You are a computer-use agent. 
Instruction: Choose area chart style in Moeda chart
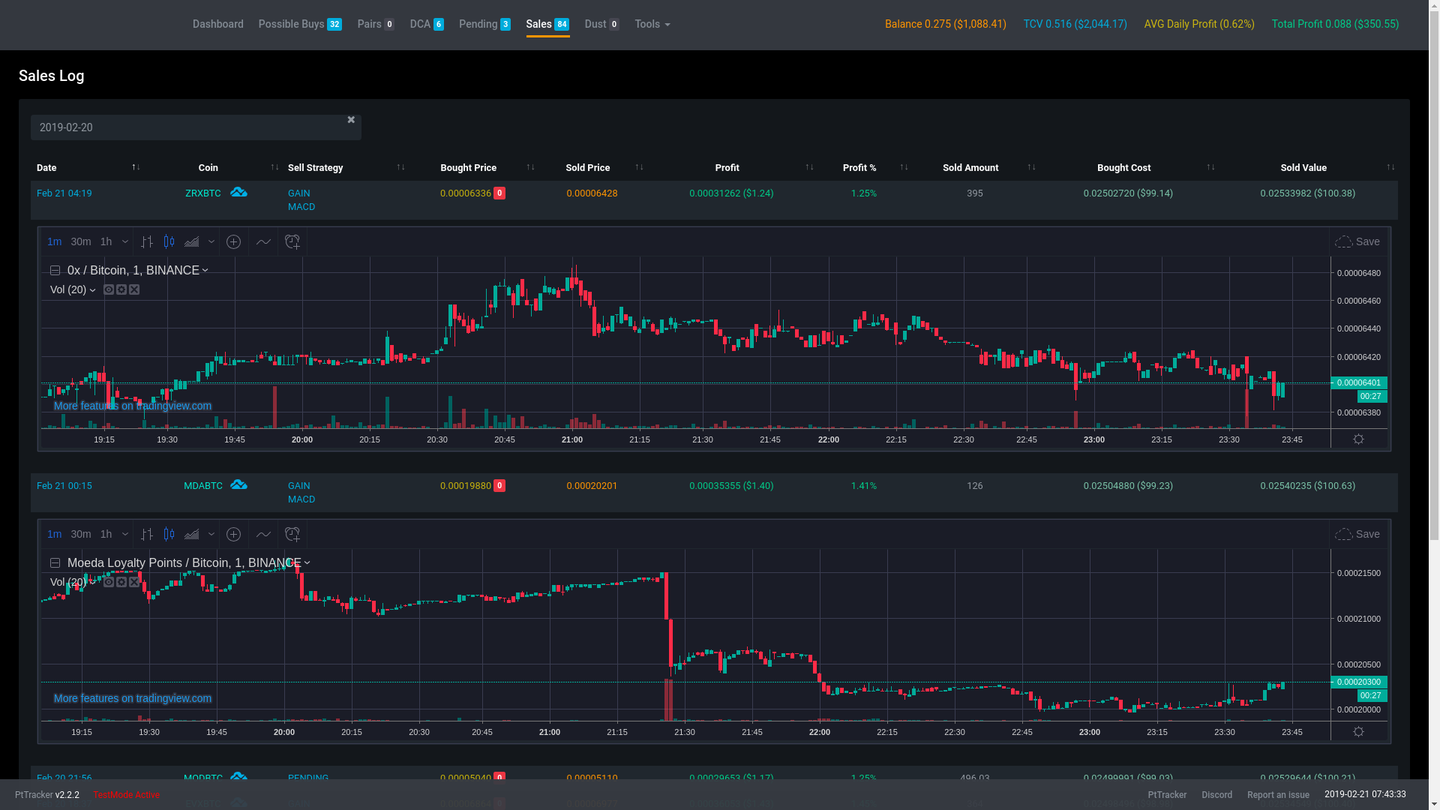click(x=192, y=534)
